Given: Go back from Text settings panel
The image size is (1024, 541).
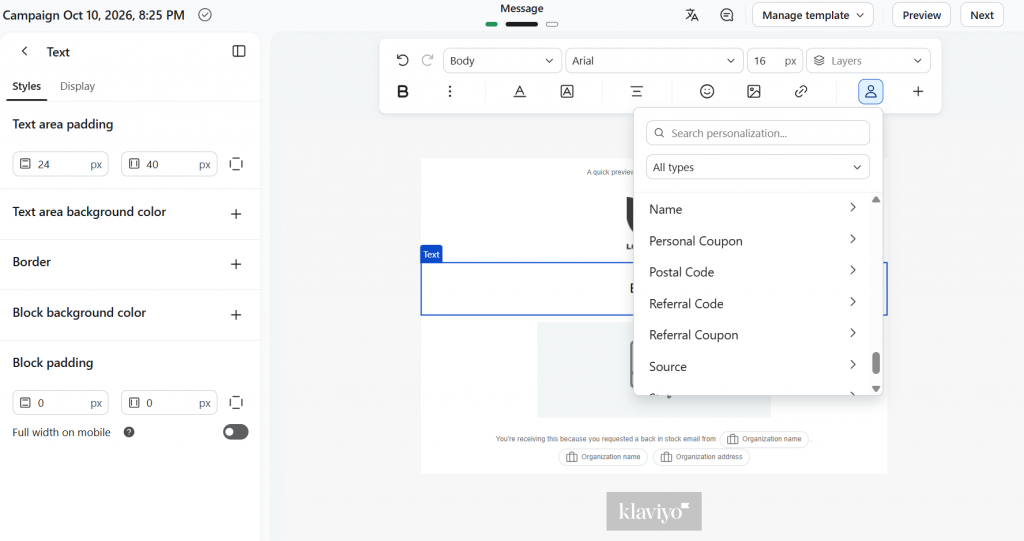Looking at the screenshot, I should click(x=24, y=51).
